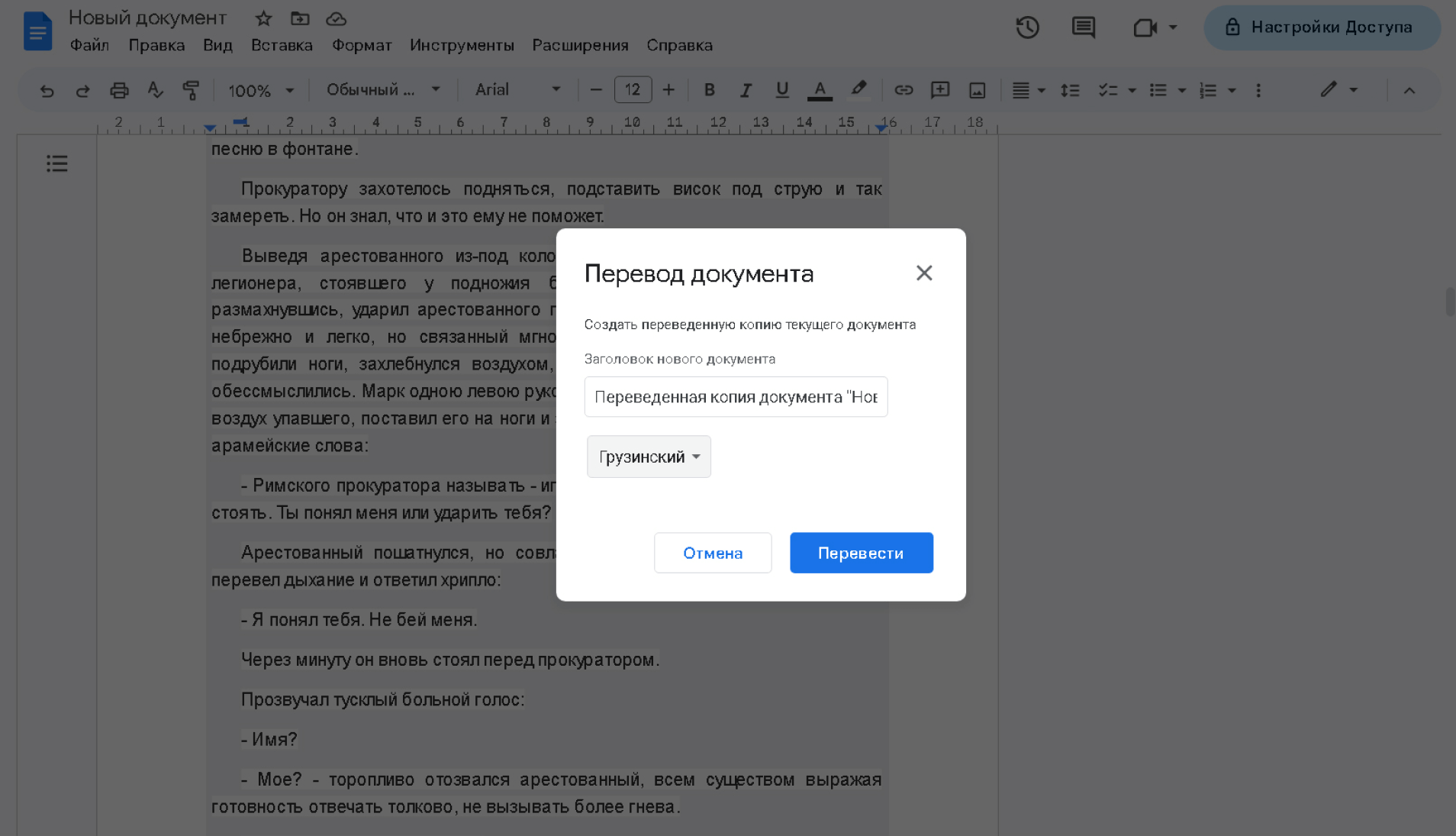The height and width of the screenshot is (836, 1456).
Task: Open the Грузинский language dropdown
Action: pyautogui.click(x=649, y=457)
